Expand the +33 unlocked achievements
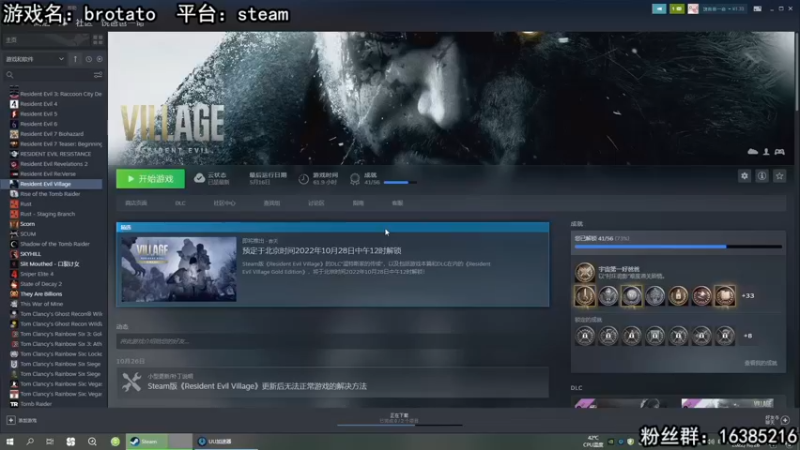Viewport: 800px width, 450px height. [747, 296]
